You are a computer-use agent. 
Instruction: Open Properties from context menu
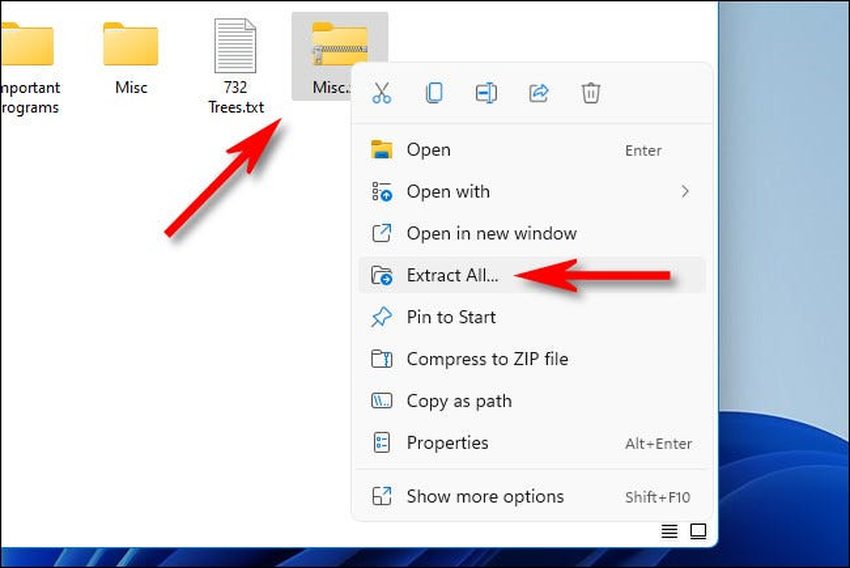[x=447, y=442]
